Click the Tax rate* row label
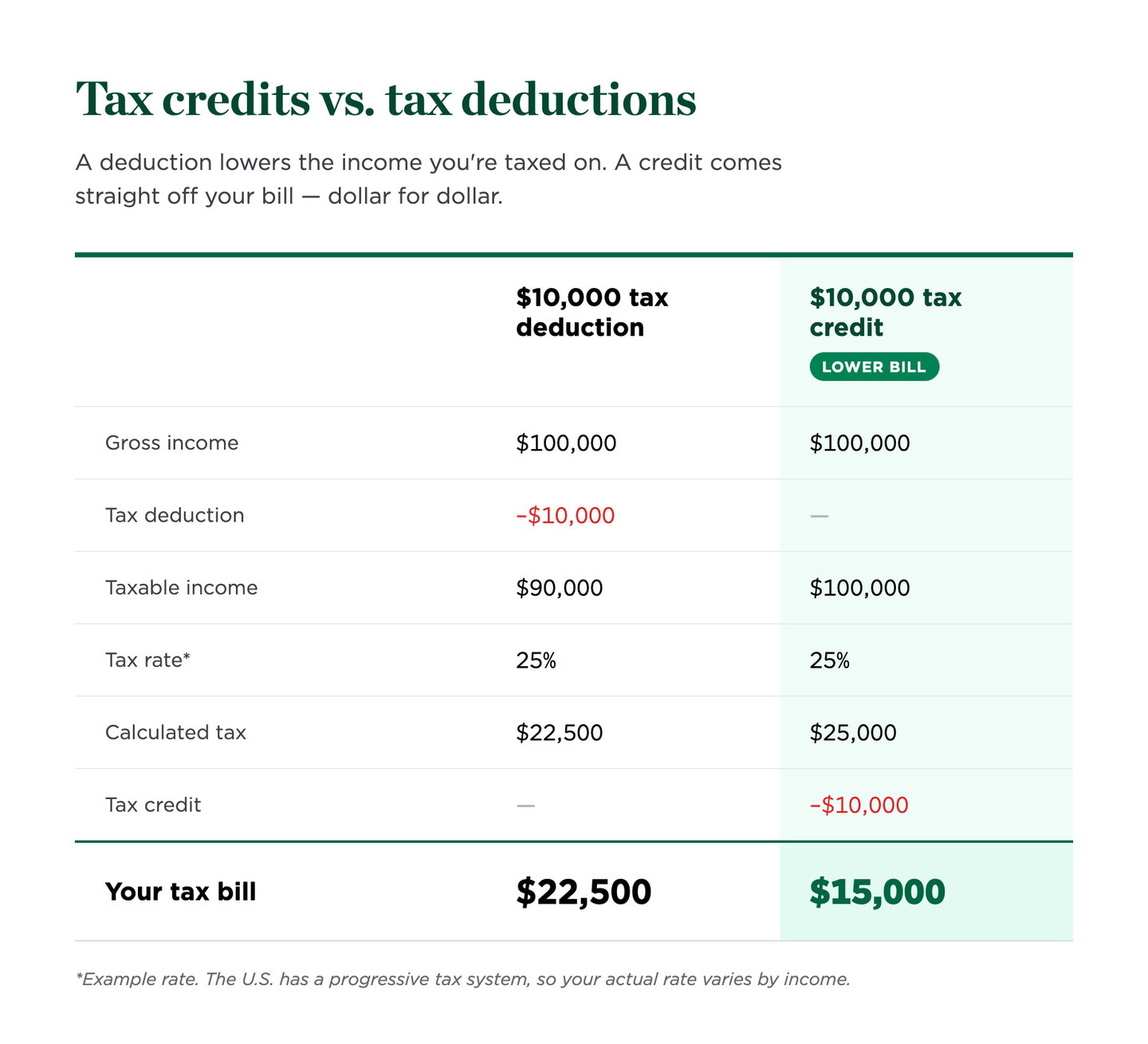The height and width of the screenshot is (1044, 1148). (148, 660)
